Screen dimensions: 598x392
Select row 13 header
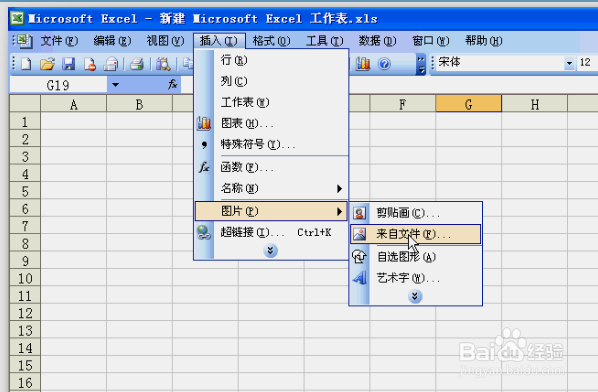point(25,331)
